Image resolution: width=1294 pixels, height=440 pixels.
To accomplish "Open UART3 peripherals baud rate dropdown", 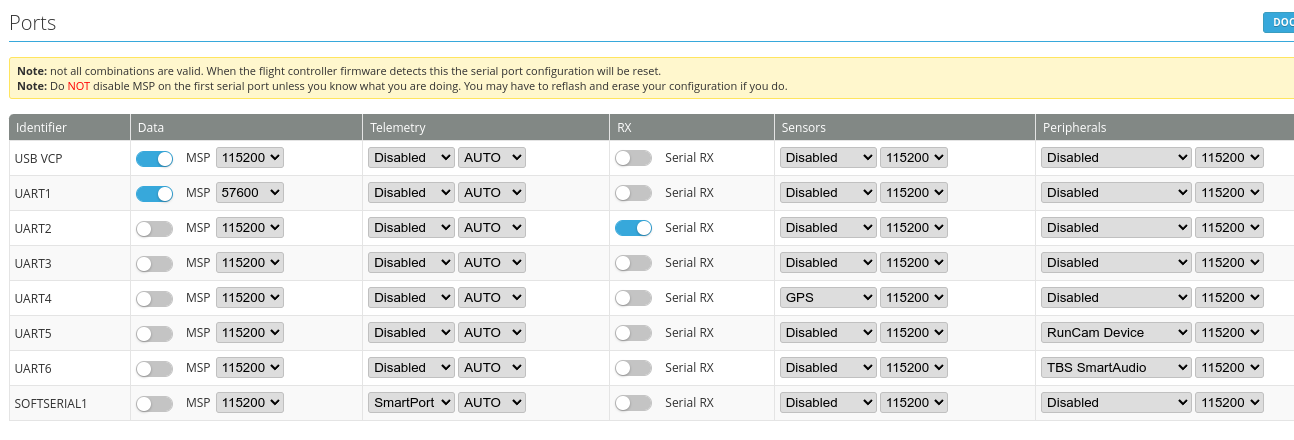I will coord(1230,262).
